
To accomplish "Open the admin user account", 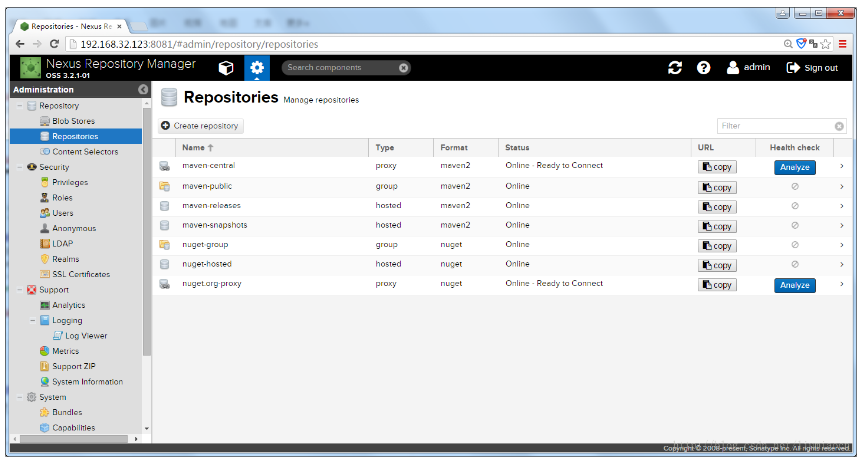I will (749, 68).
